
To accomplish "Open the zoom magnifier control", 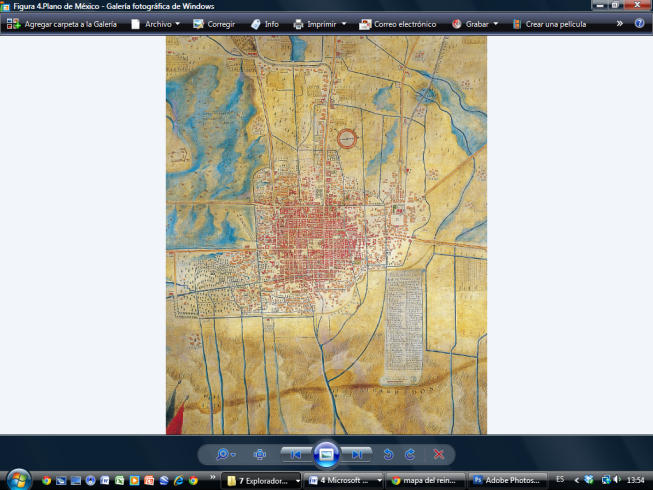I will [222, 454].
